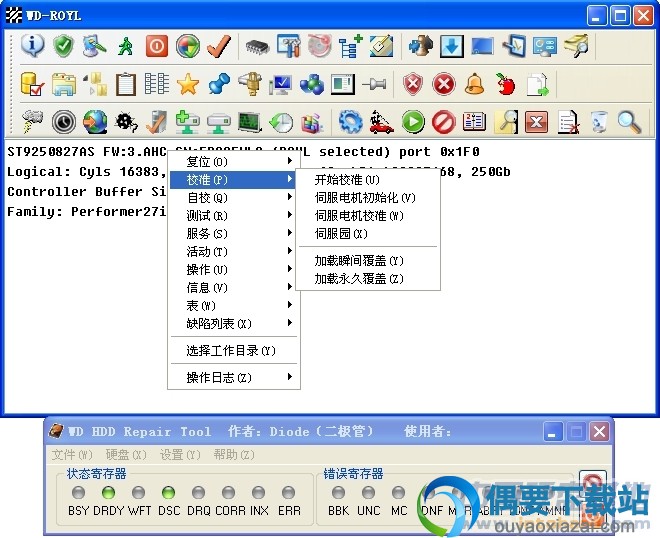Click the green DRDY status indicator light
The width and height of the screenshot is (660, 538).
[x=108, y=492]
